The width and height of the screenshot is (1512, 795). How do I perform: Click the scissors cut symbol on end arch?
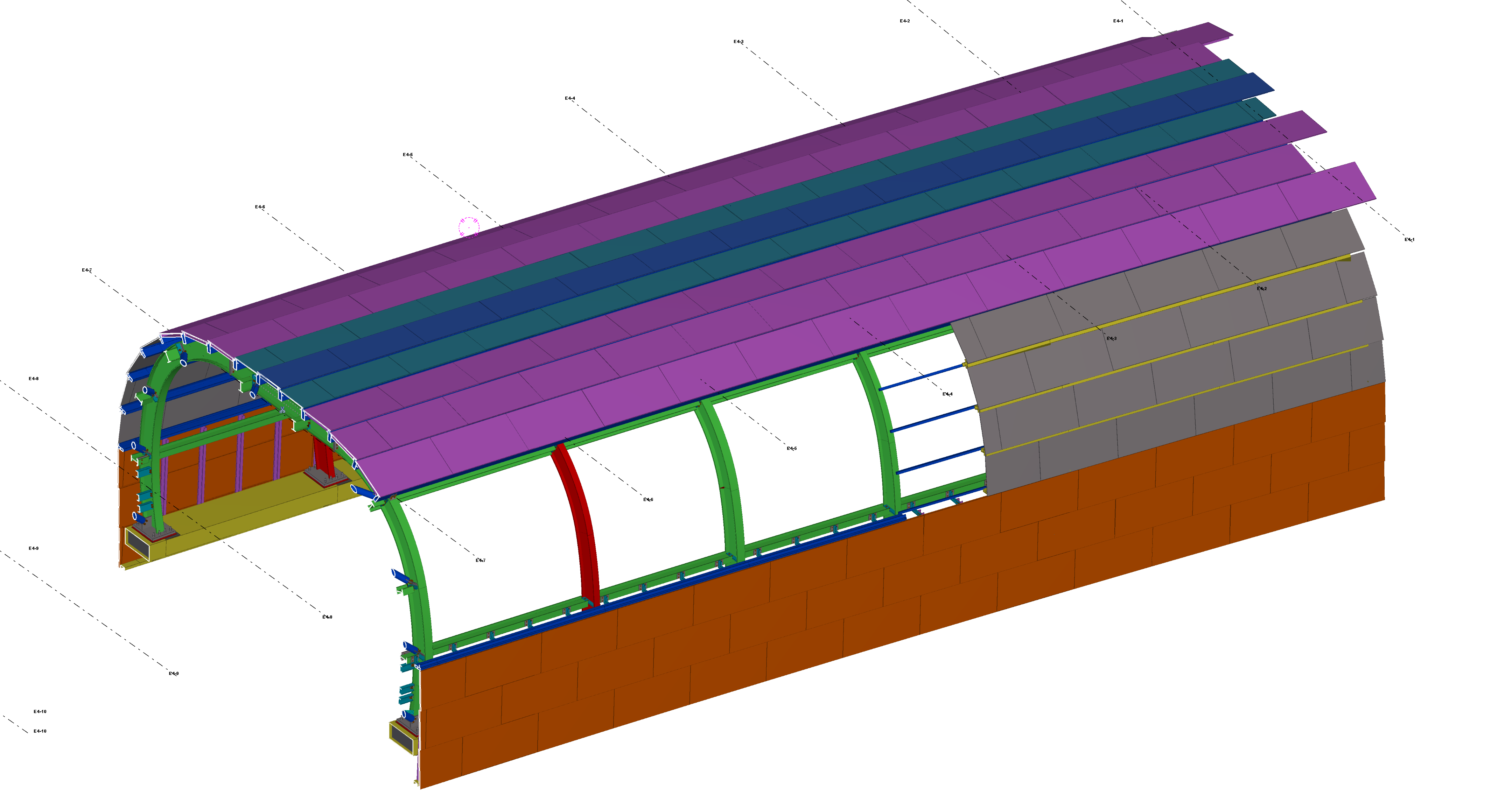(282, 410)
